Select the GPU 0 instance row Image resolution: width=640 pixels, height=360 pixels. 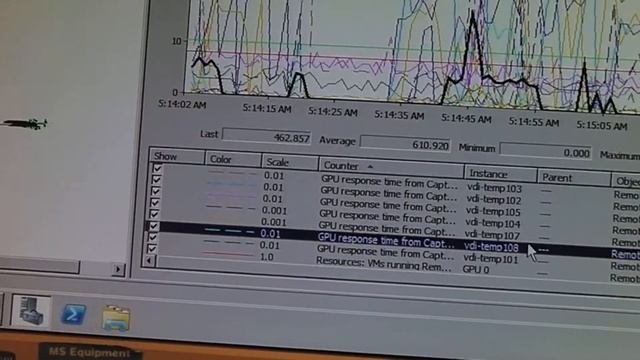click(x=476, y=269)
